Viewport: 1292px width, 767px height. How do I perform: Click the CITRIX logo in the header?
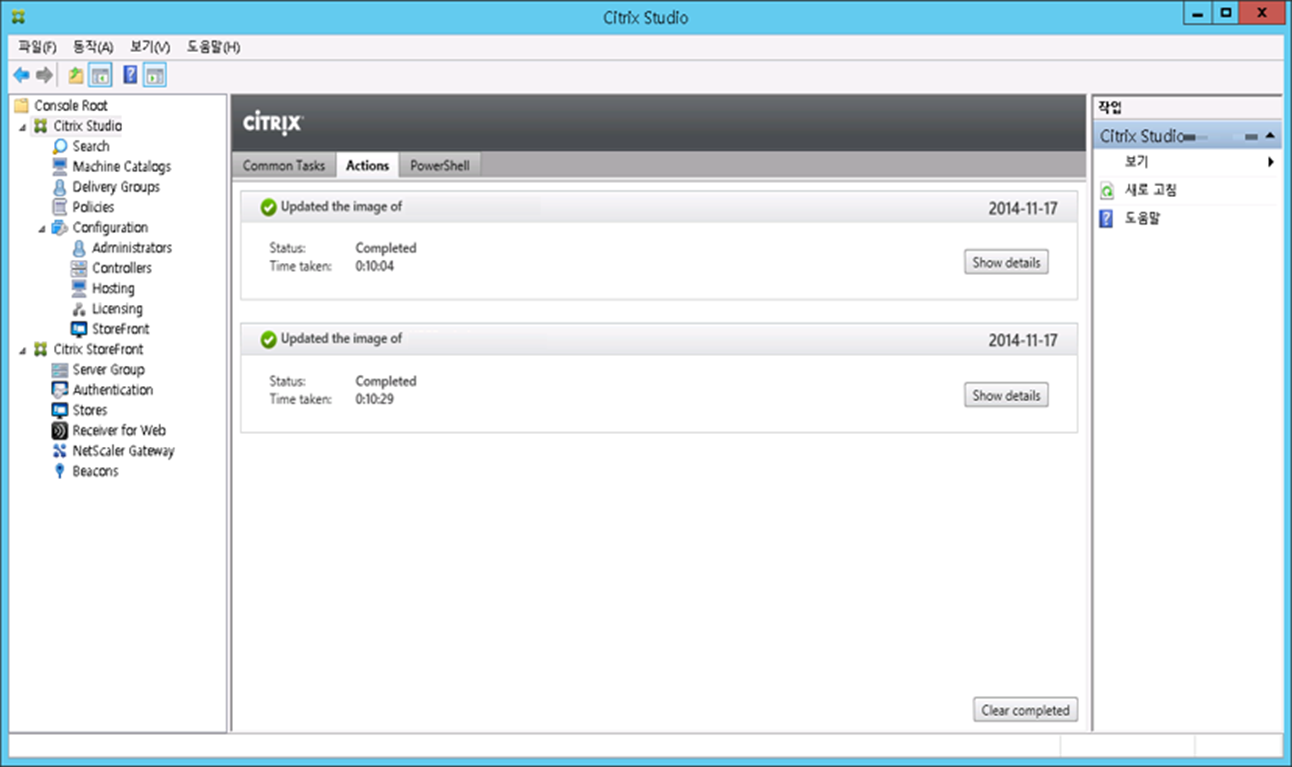click(273, 123)
